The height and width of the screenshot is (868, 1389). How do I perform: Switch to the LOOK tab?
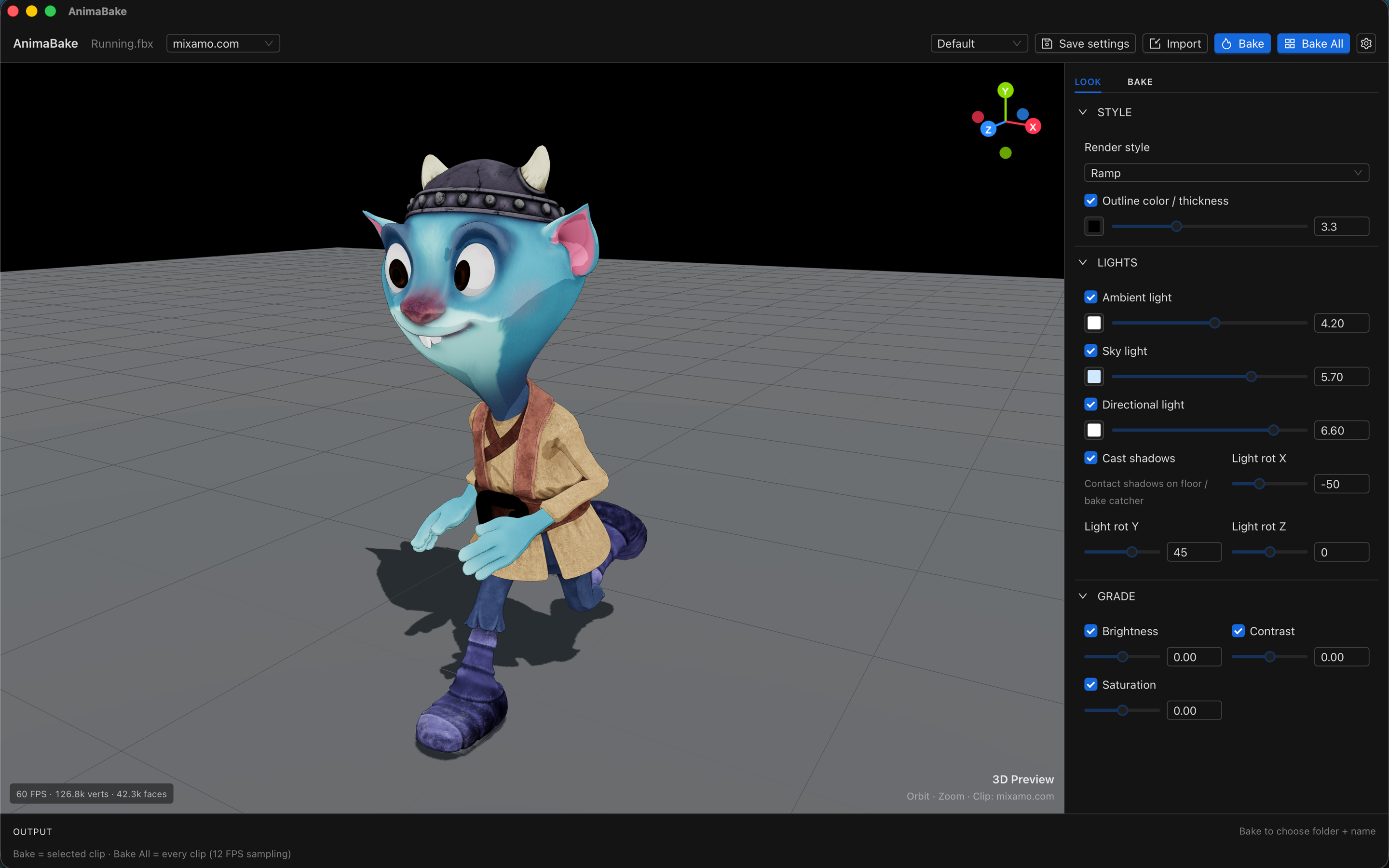[x=1088, y=82]
